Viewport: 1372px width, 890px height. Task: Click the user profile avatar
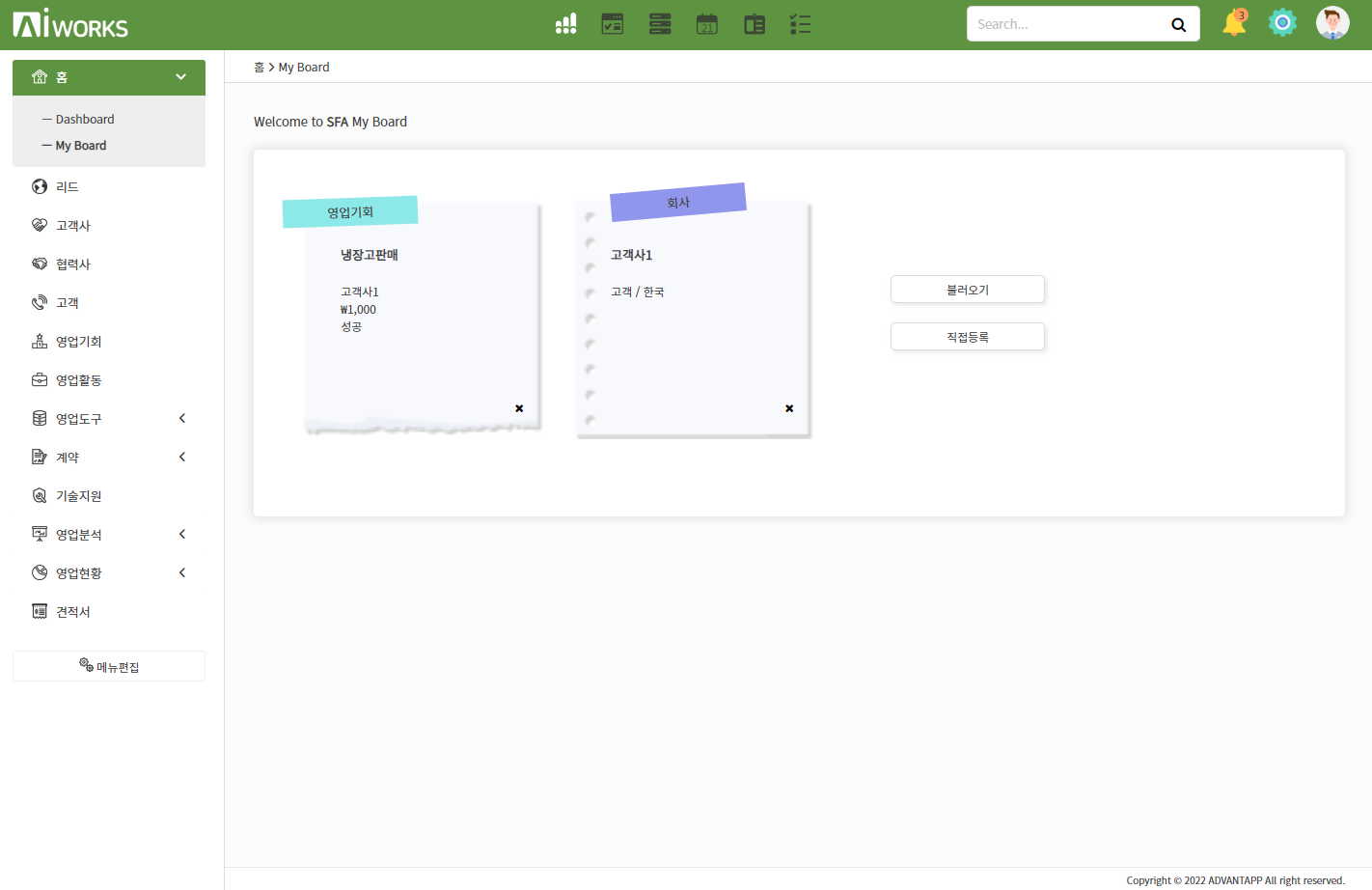pos(1332,22)
